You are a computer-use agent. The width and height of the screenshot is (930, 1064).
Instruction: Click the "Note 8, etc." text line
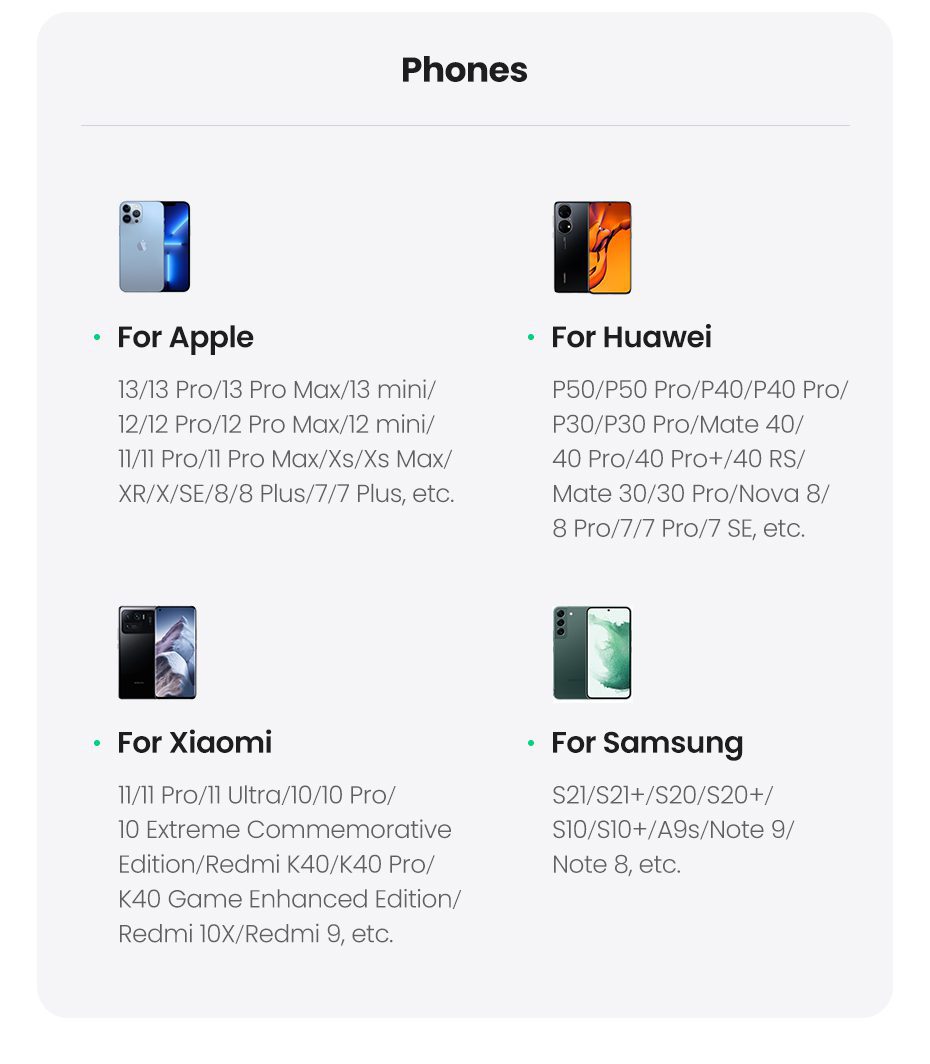616,864
